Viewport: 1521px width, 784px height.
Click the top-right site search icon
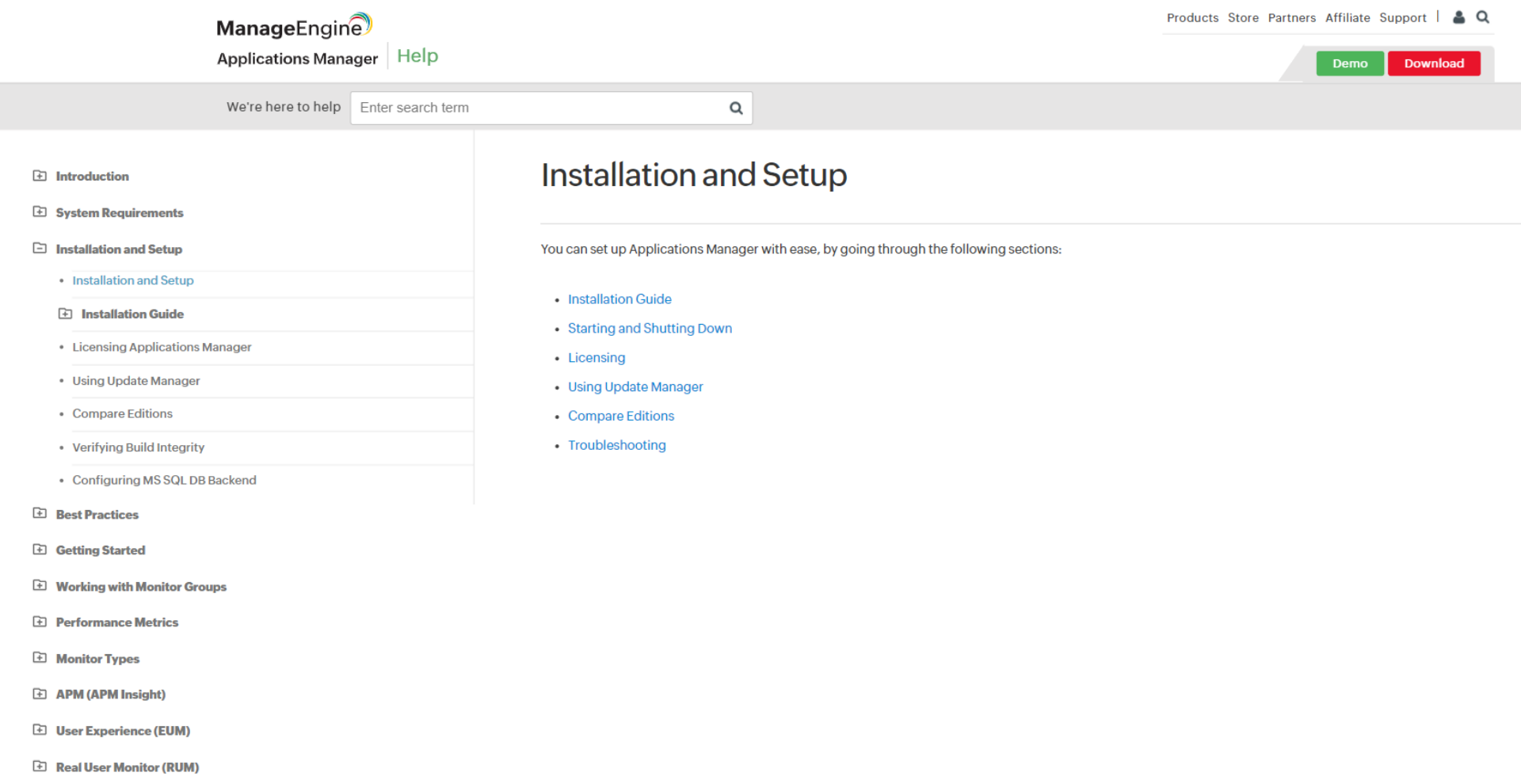(1483, 17)
